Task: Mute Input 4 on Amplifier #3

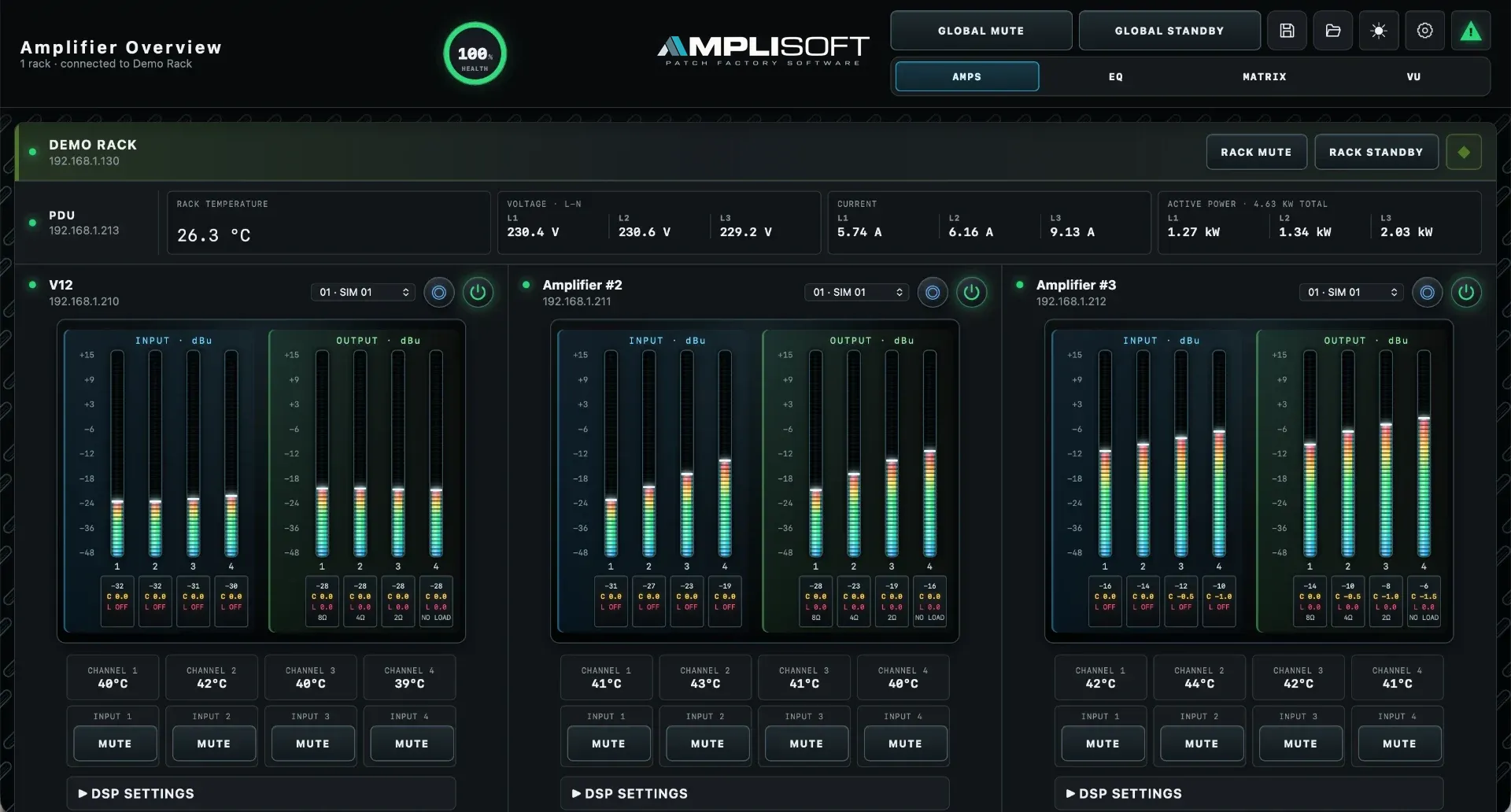Action: click(x=1399, y=744)
